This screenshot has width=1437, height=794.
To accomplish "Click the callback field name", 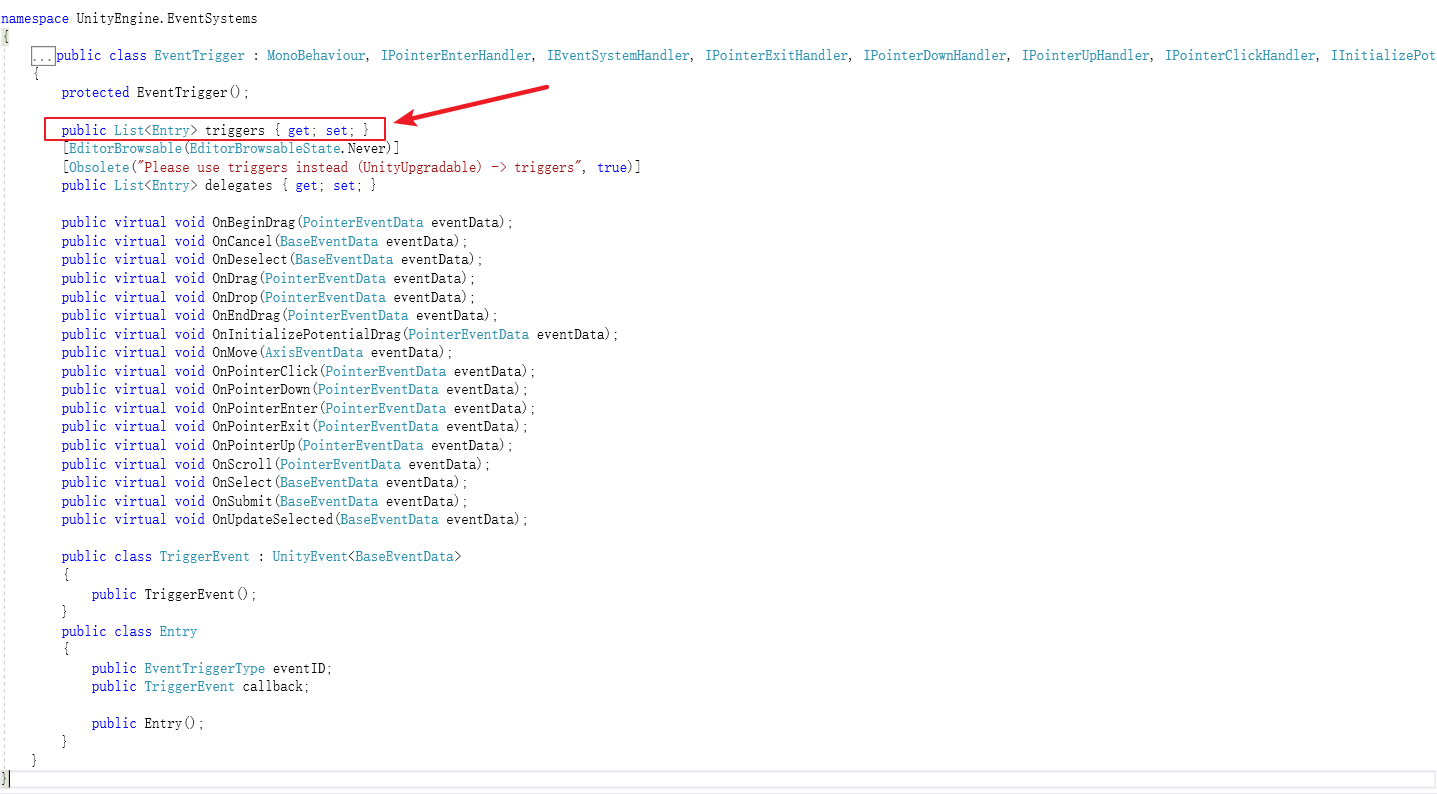I will click(272, 687).
